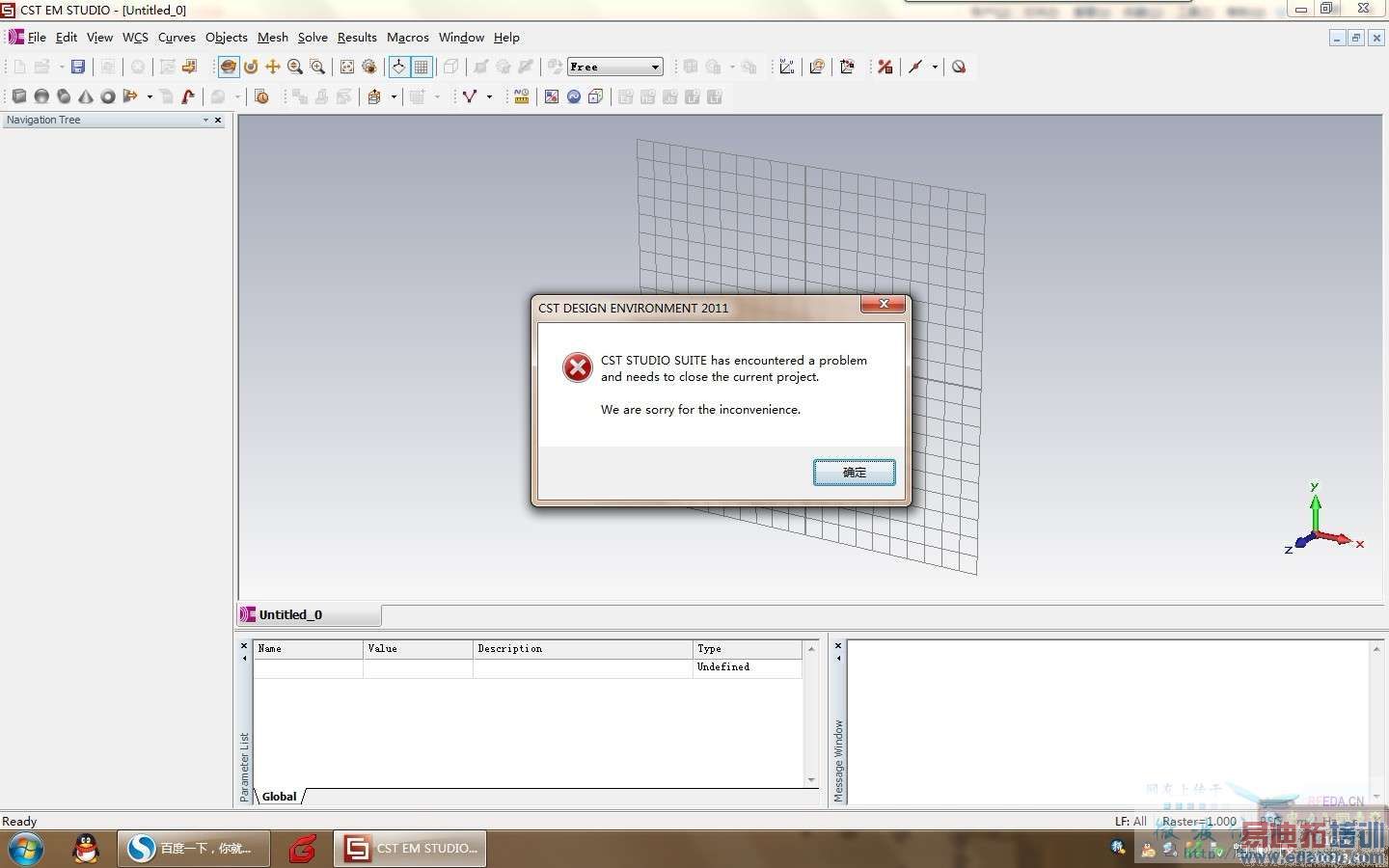
Task: Close the Navigation Tree panel
Action: pos(218,120)
